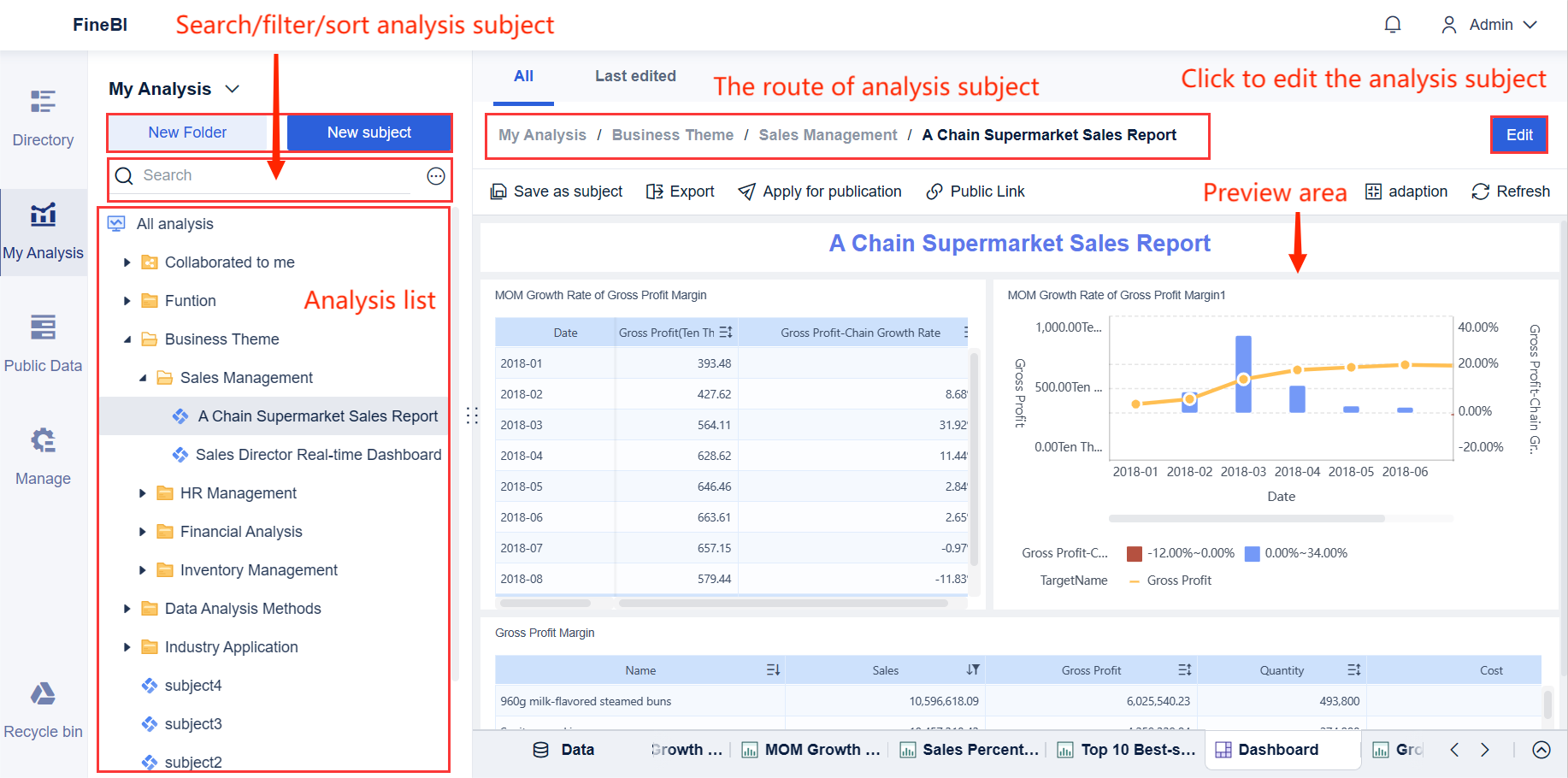Switch to the Last edited tab
Image resolution: width=1568 pixels, height=778 pixels.
click(x=635, y=76)
